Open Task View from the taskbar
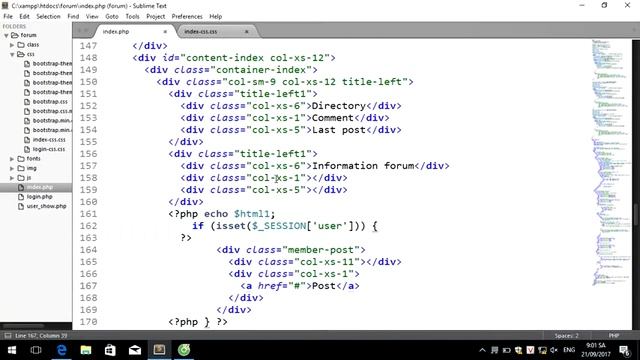Screen dimensions: 640x360 [x=36, y=350]
